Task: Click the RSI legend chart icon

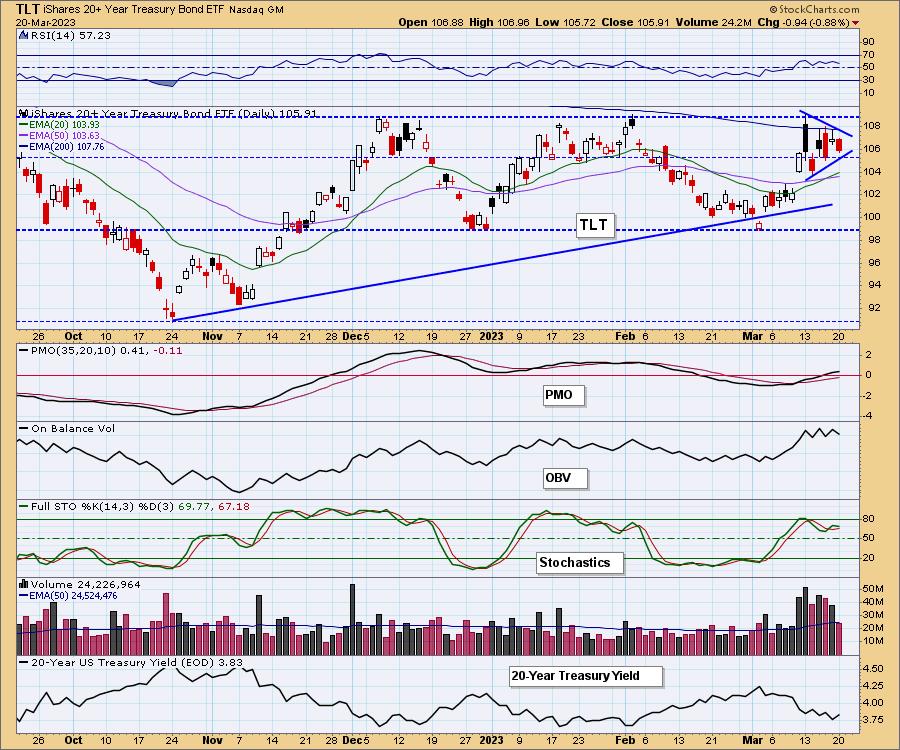Action: (x=24, y=35)
